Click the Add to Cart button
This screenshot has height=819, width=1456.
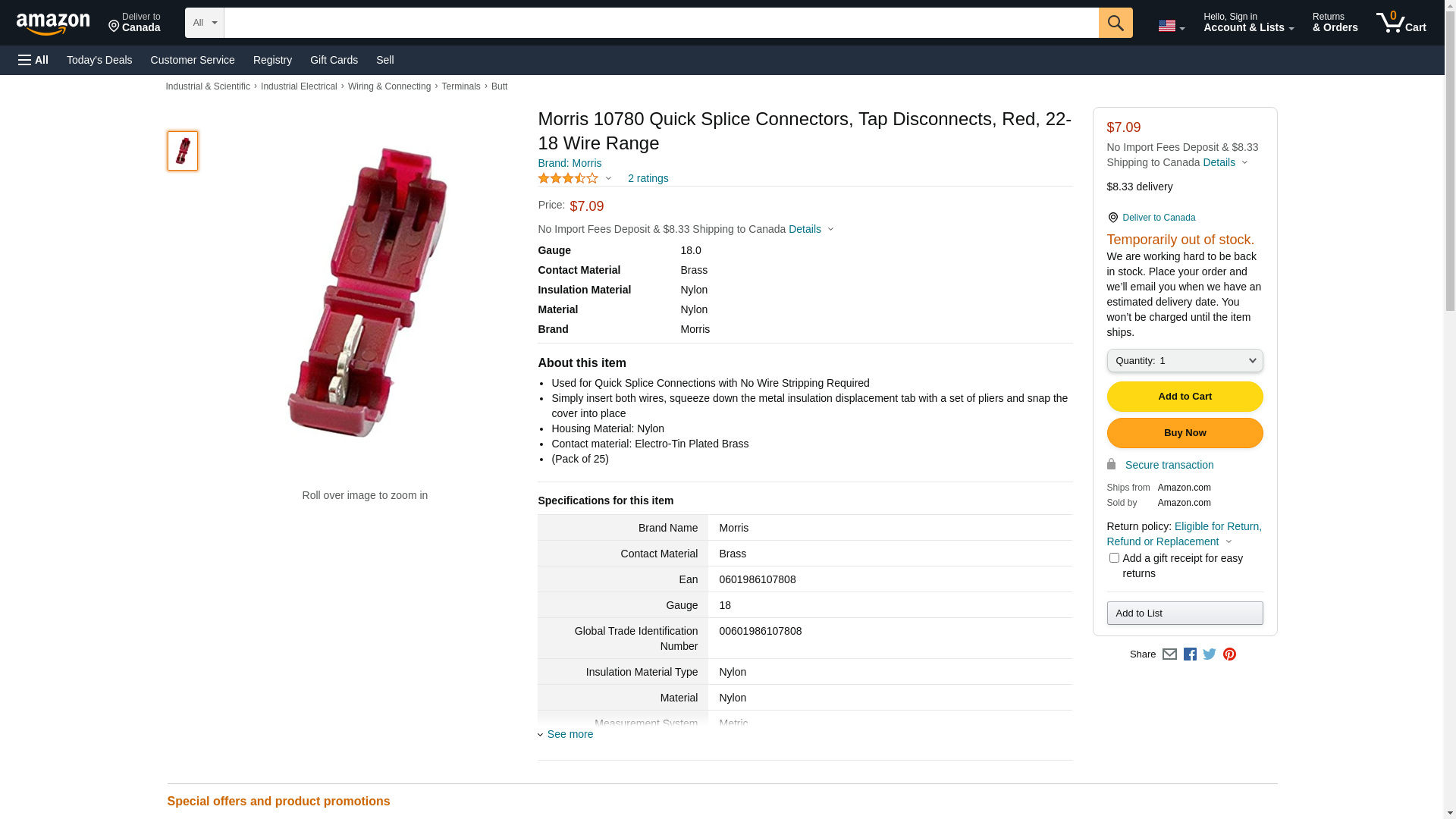click(1185, 397)
